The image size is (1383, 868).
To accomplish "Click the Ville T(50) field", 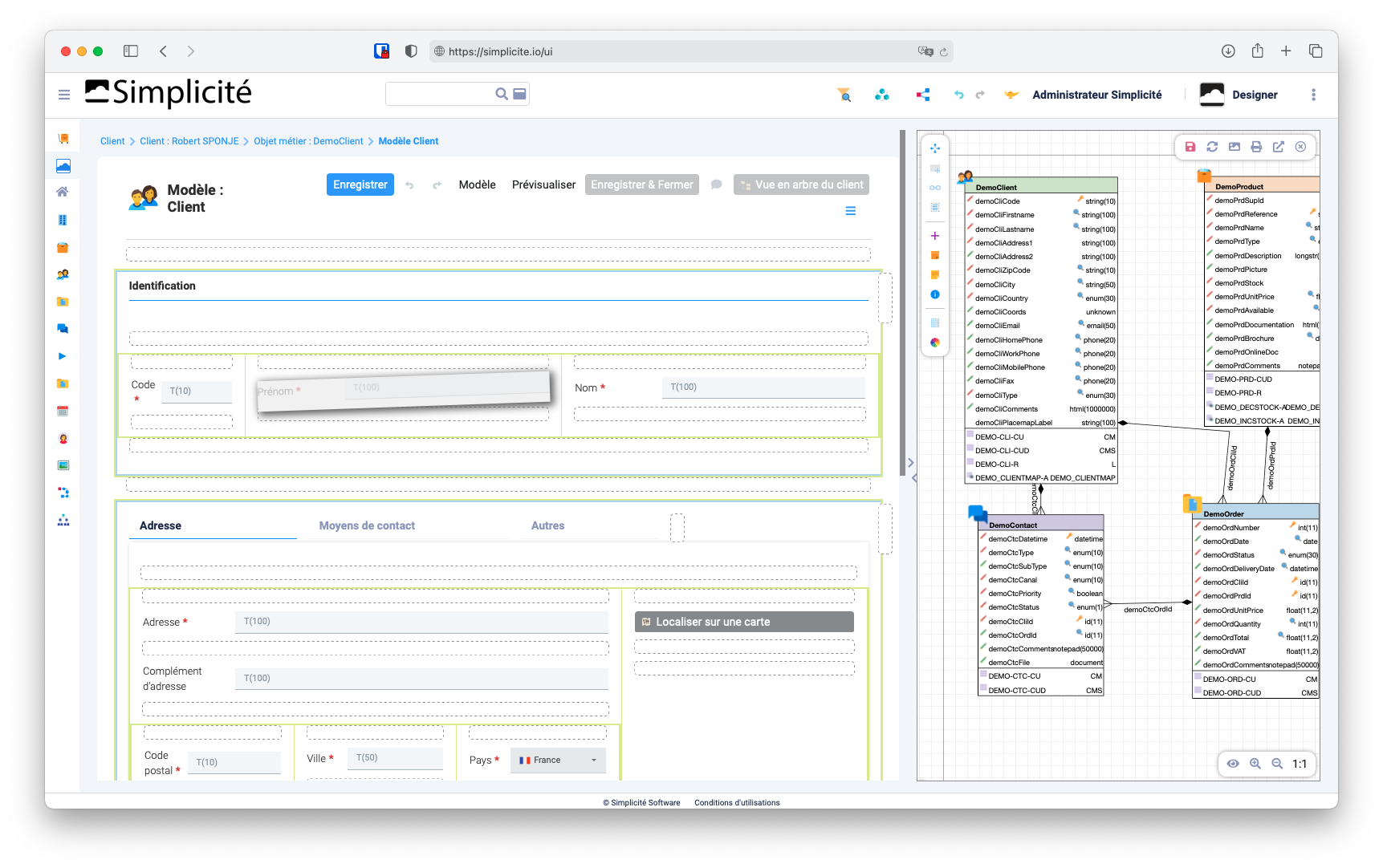I will 395,758.
